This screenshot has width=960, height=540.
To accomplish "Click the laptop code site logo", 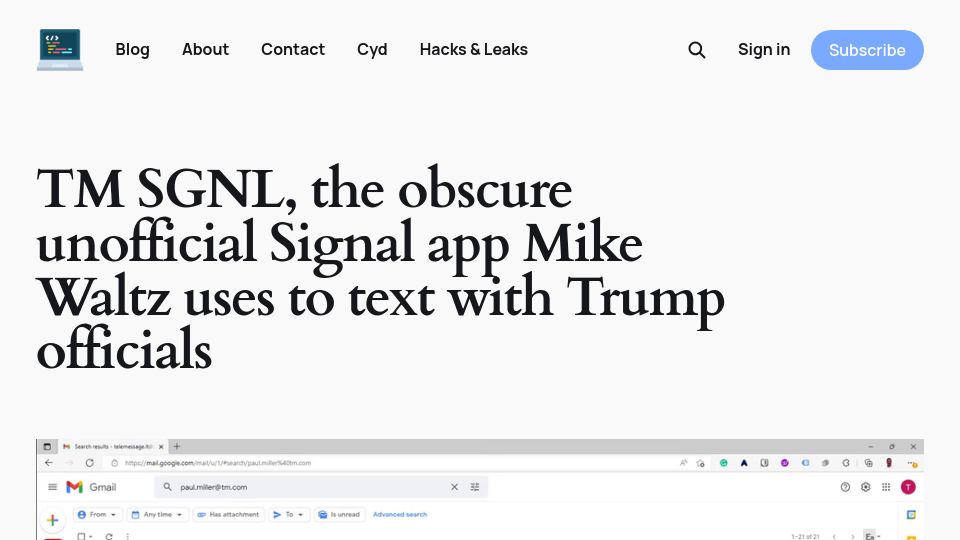I will pyautogui.click(x=60, y=50).
